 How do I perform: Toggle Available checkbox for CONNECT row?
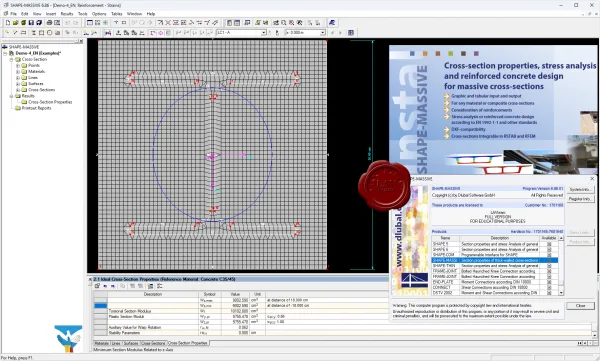click(549, 287)
